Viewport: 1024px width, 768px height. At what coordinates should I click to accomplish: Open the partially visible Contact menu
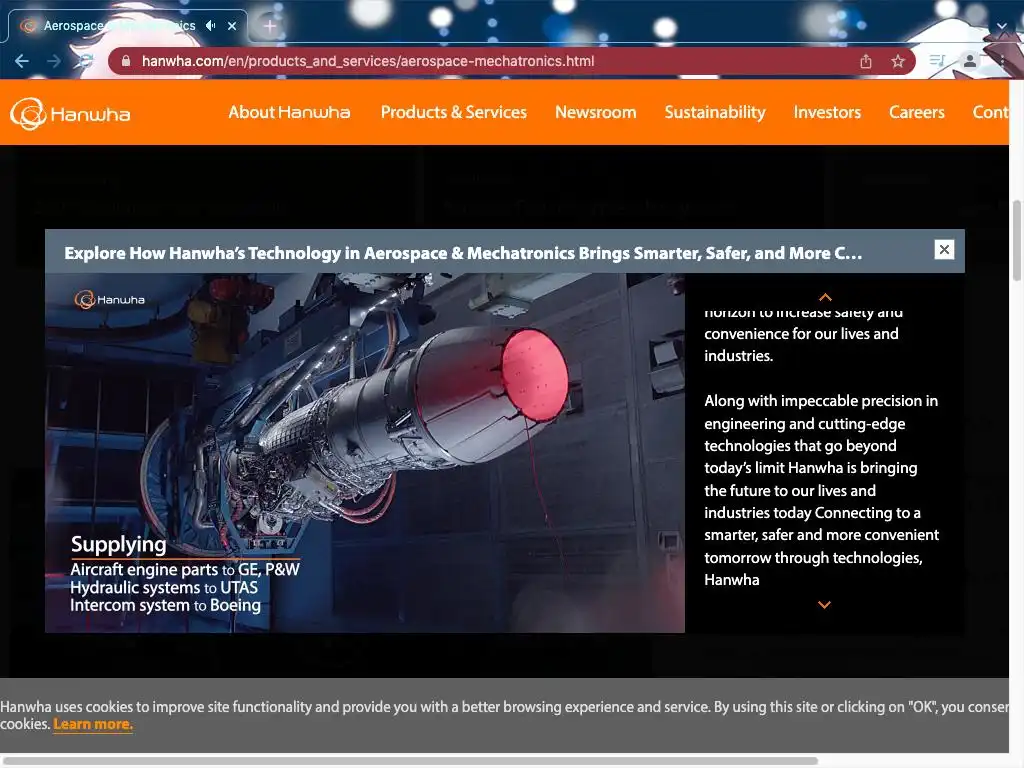tap(990, 112)
